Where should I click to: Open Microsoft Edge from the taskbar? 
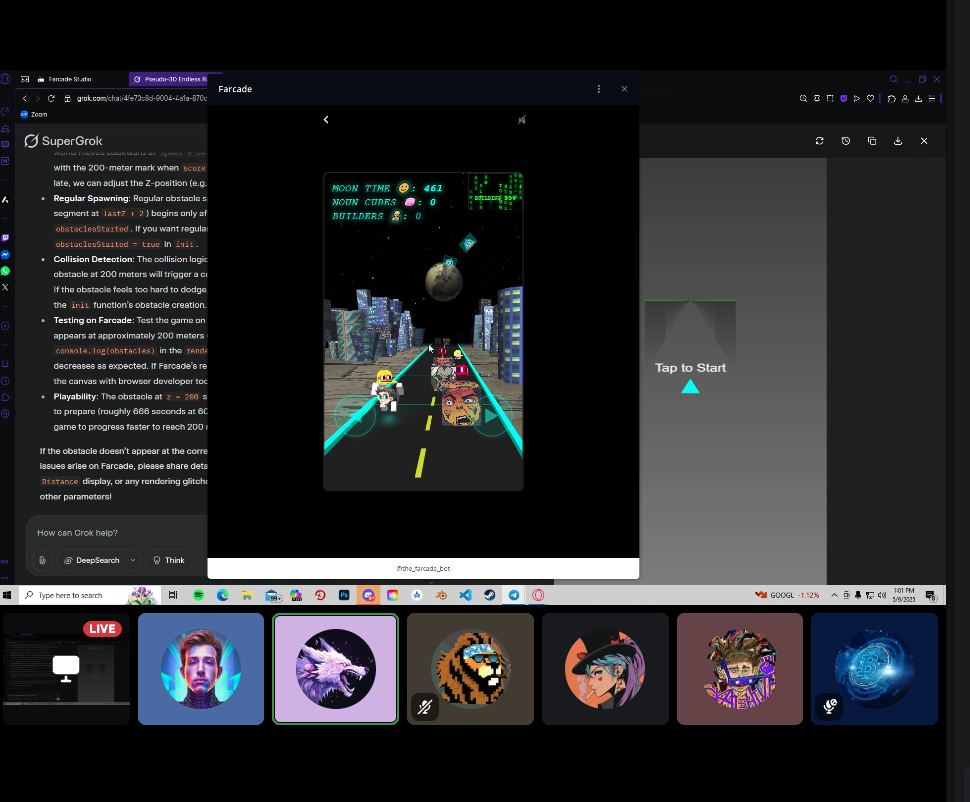(223, 595)
